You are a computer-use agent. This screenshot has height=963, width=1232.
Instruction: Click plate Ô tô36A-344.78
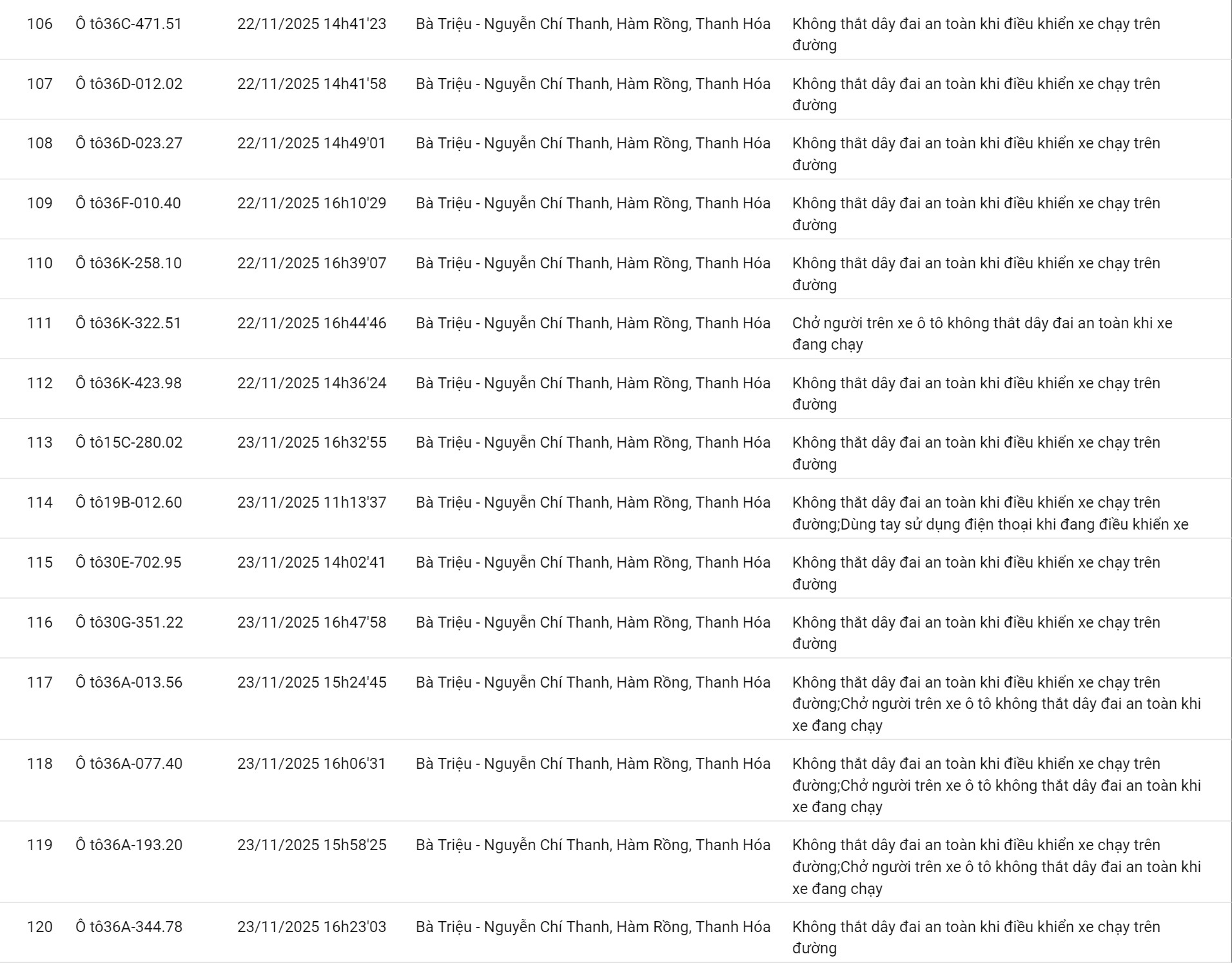129,928
